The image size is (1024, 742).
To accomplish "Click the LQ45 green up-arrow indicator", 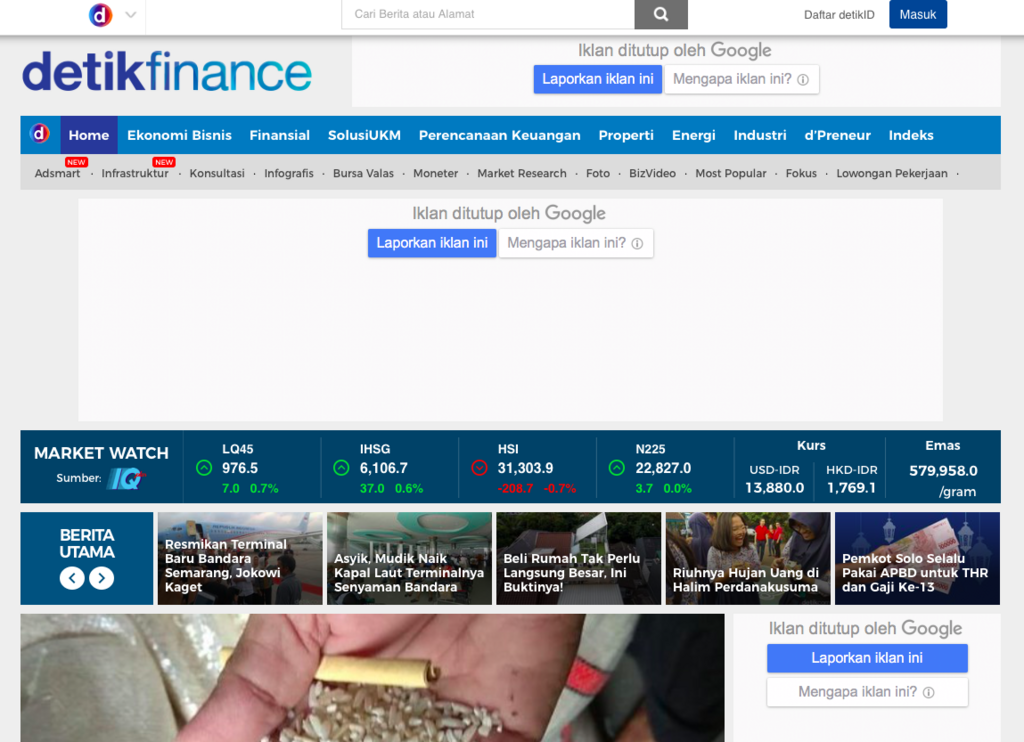I will 204,468.
